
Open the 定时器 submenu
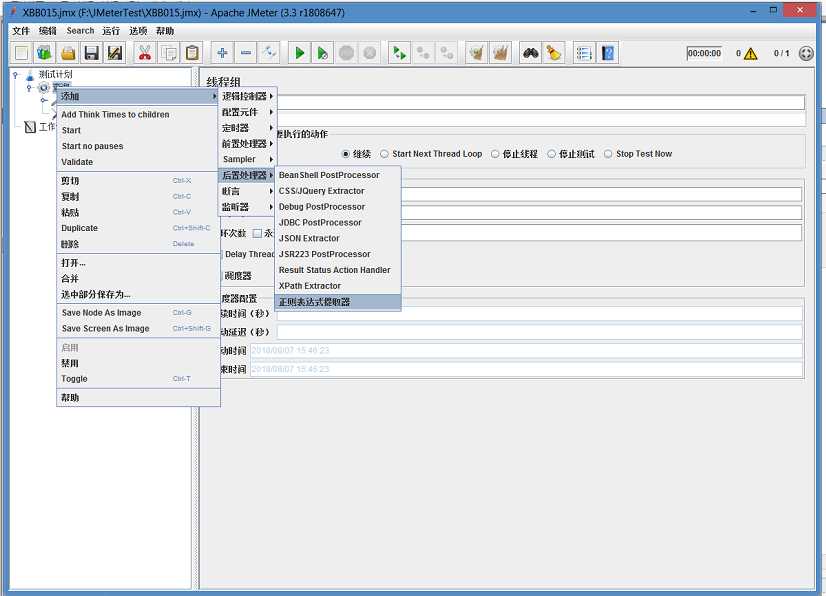click(x=248, y=128)
